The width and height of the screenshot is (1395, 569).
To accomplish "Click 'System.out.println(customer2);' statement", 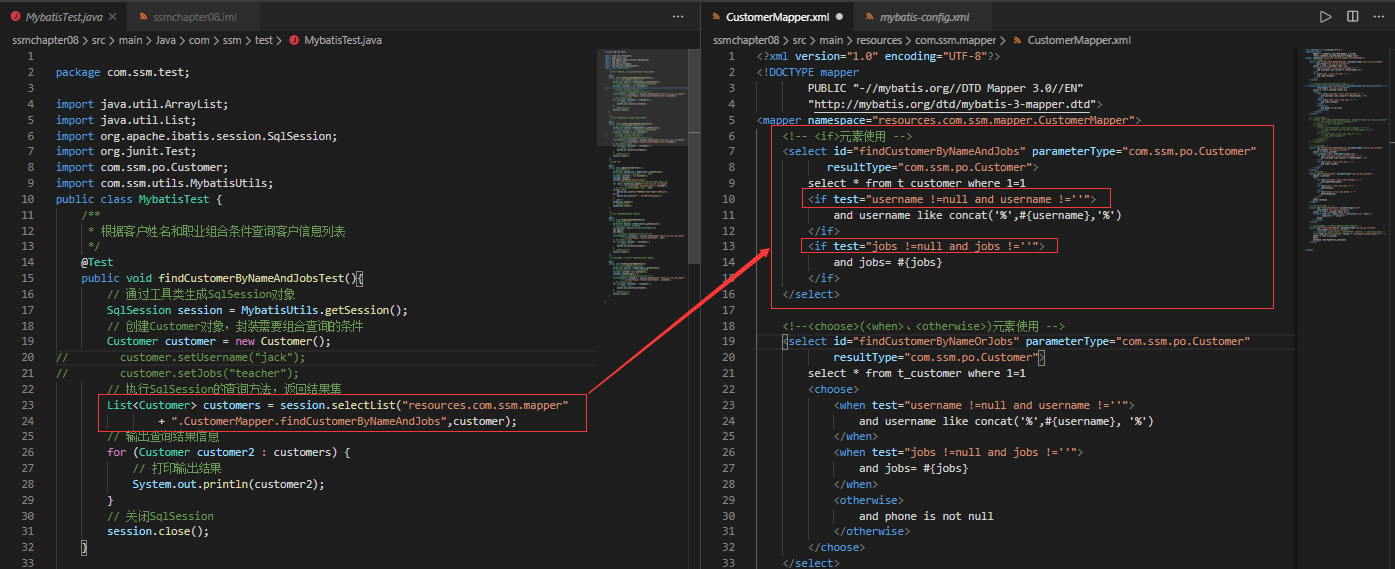I will coord(229,484).
